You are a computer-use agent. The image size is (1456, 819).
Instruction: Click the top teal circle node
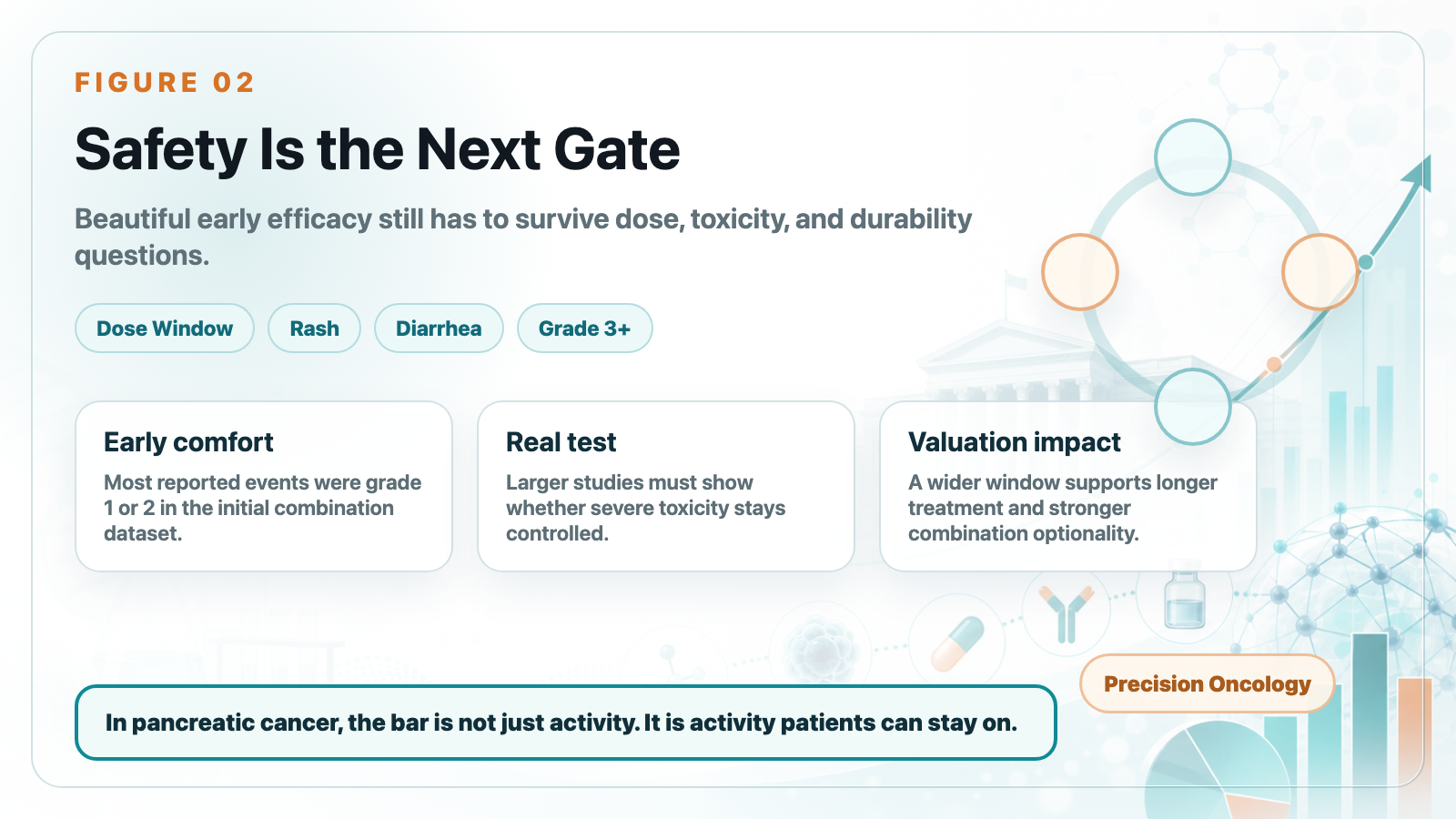pos(1192,157)
